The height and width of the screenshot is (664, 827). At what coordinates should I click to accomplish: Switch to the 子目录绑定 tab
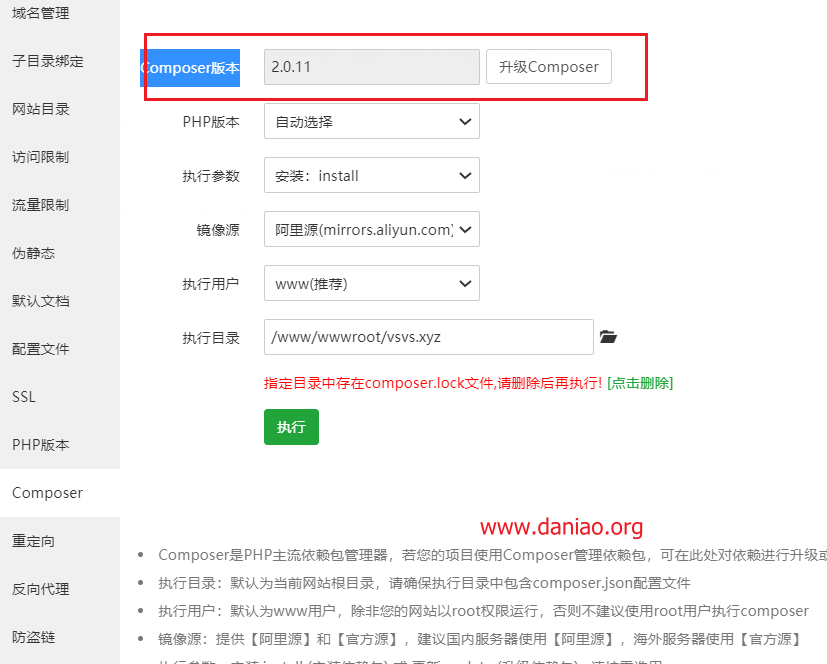pyautogui.click(x=47, y=61)
